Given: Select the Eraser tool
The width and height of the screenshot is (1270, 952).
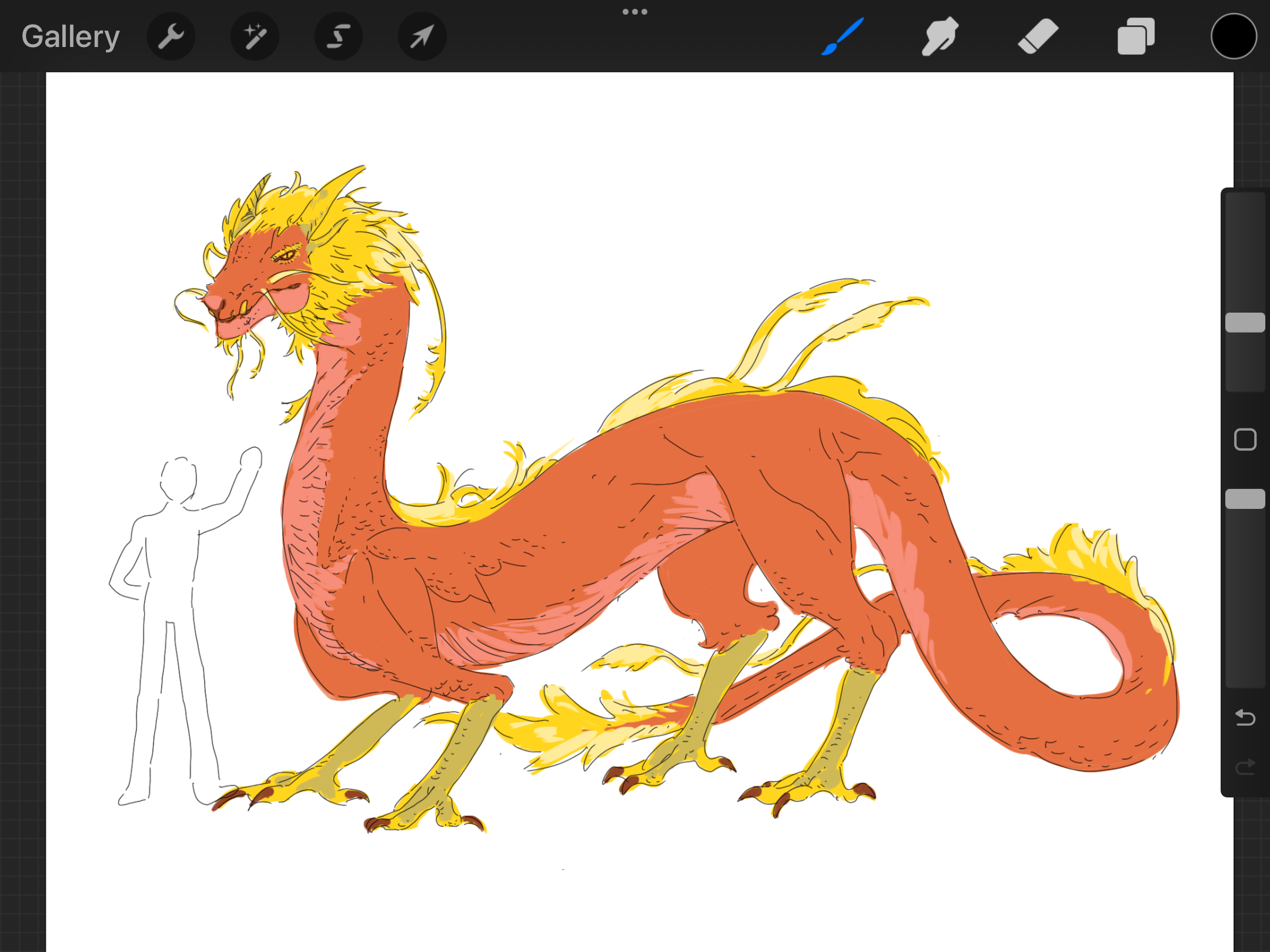Looking at the screenshot, I should point(1038,36).
